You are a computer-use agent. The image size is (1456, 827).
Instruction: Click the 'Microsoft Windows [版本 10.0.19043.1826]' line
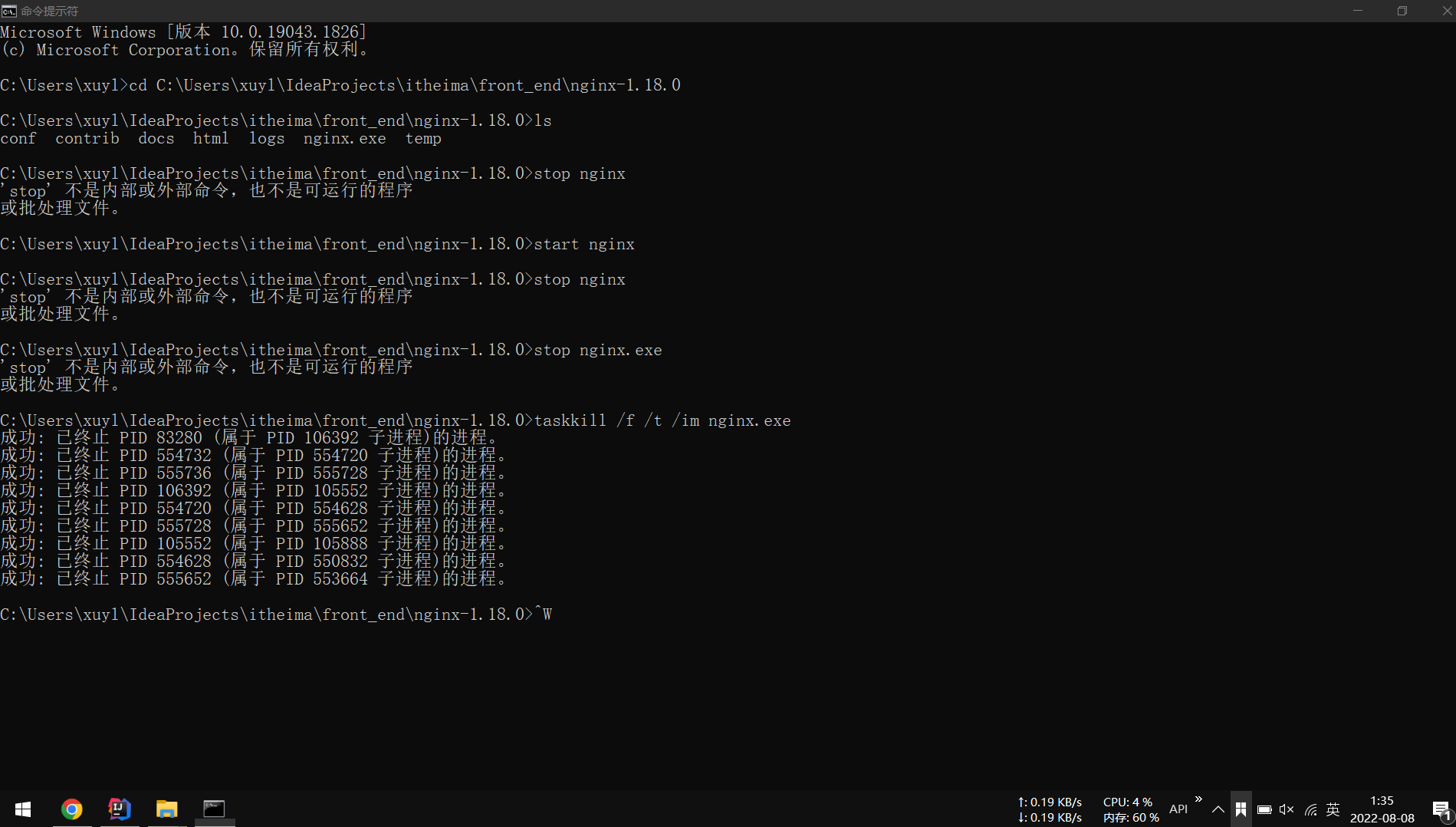[184, 31]
